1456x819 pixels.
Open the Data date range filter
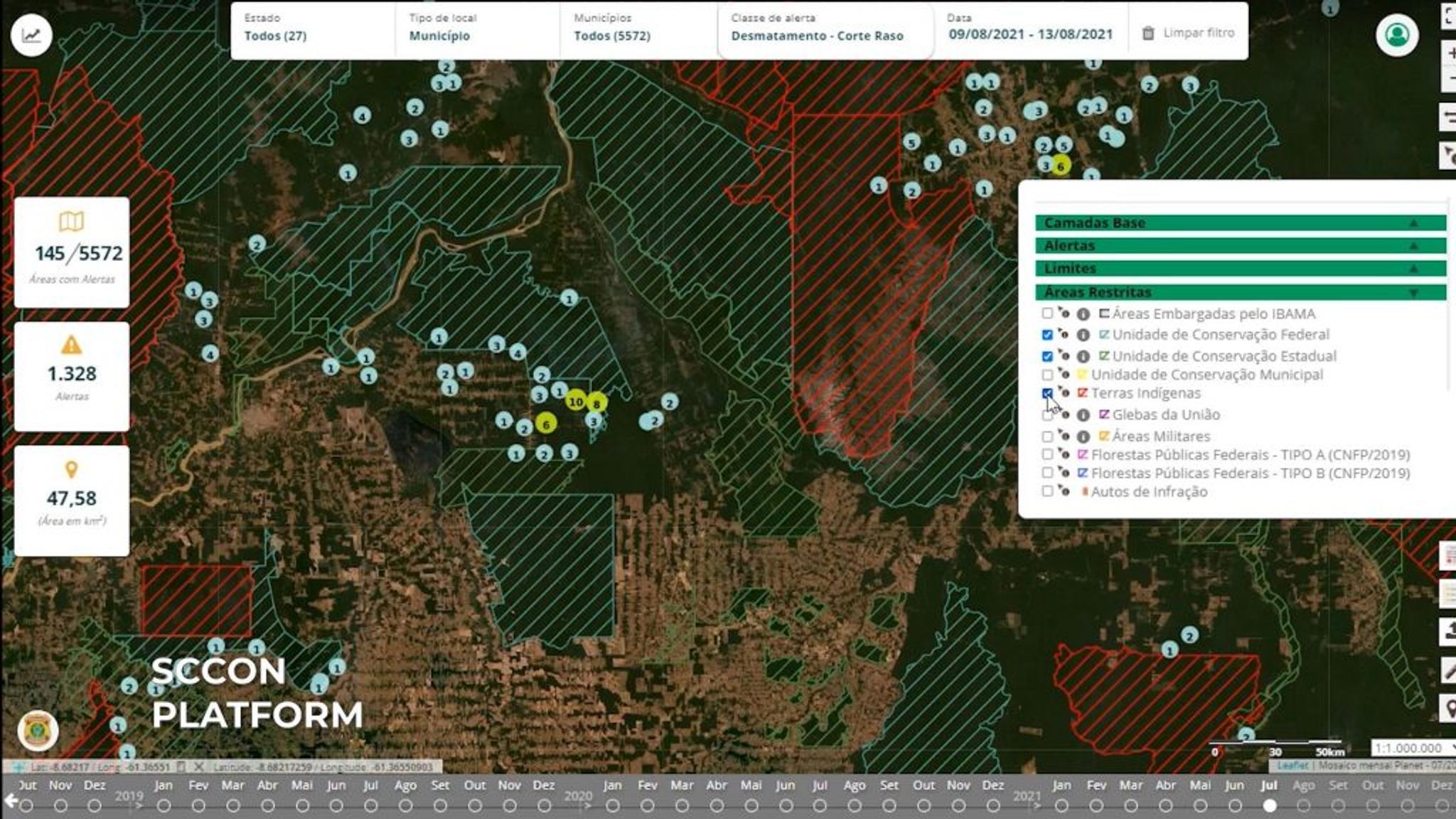tap(1029, 28)
